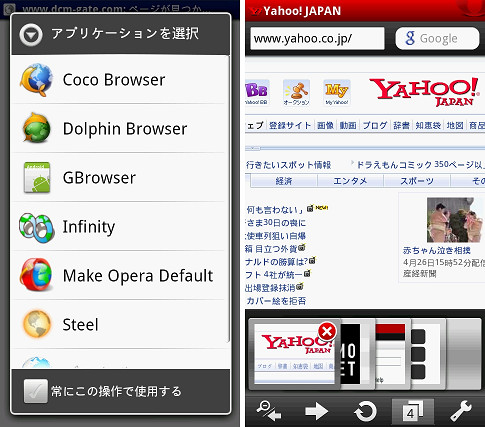
Task: Open the ナルドの勝算は? headline
Action: [x=277, y=262]
